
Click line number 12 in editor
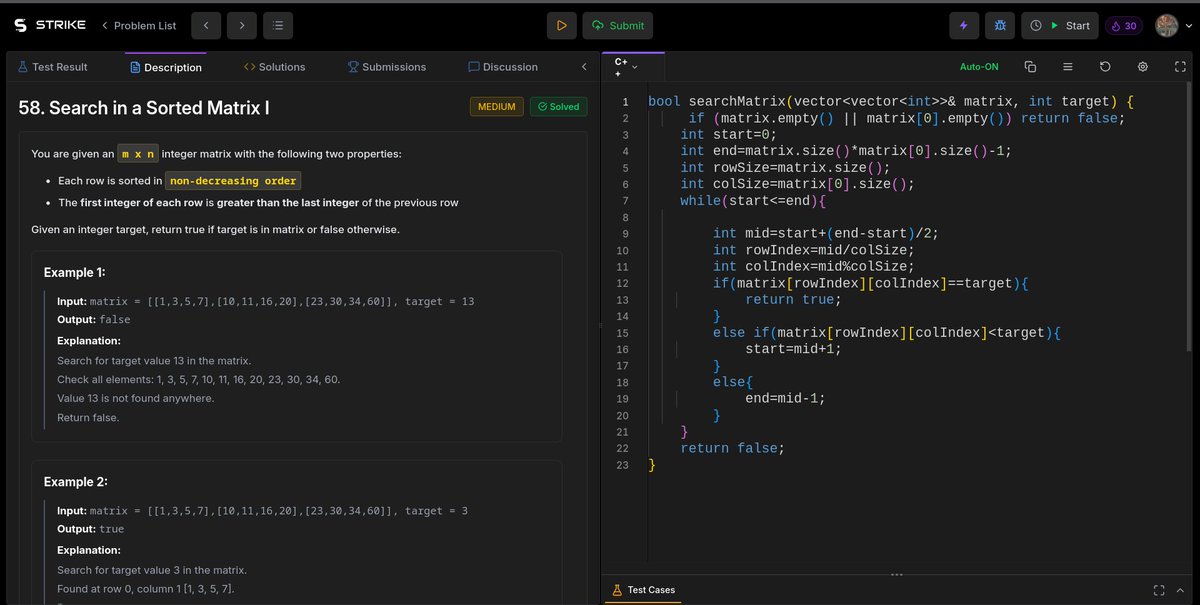click(622, 284)
